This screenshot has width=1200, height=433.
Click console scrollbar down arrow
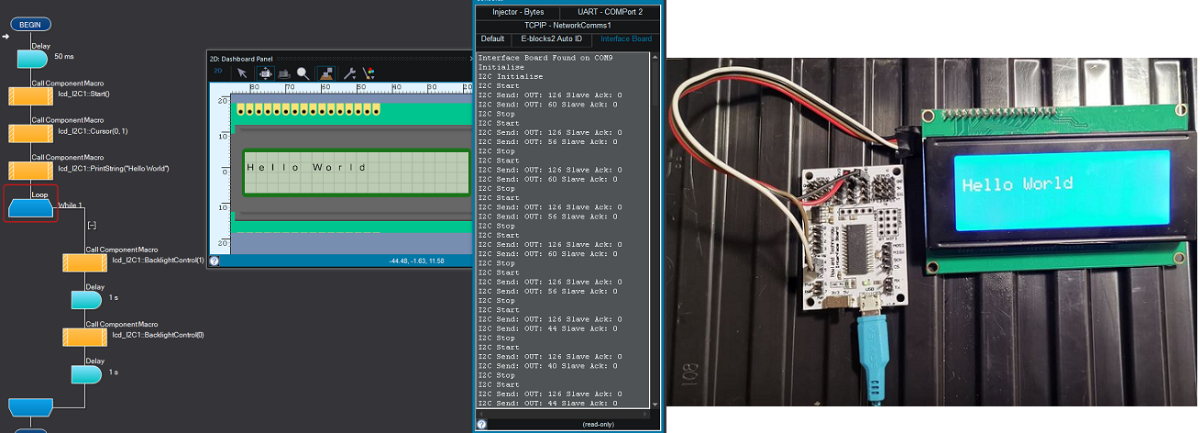click(655, 405)
